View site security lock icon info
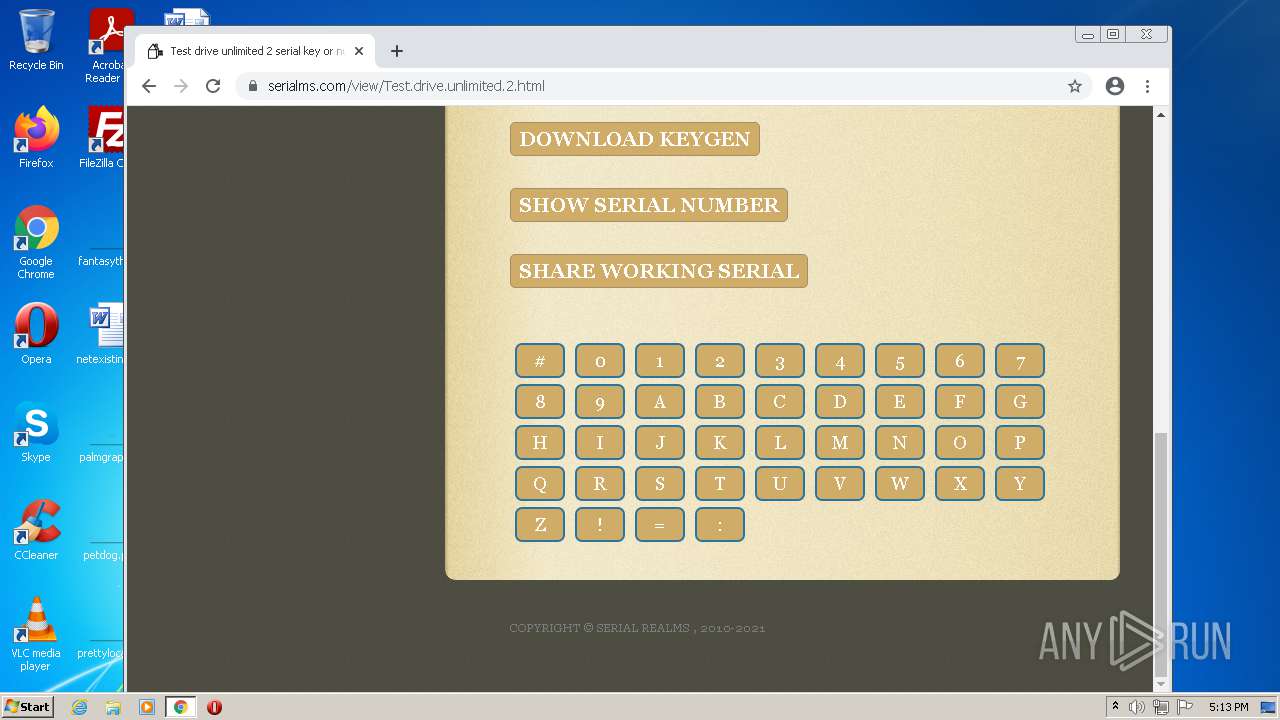Image resolution: width=1280 pixels, height=720 pixels. 253,86
